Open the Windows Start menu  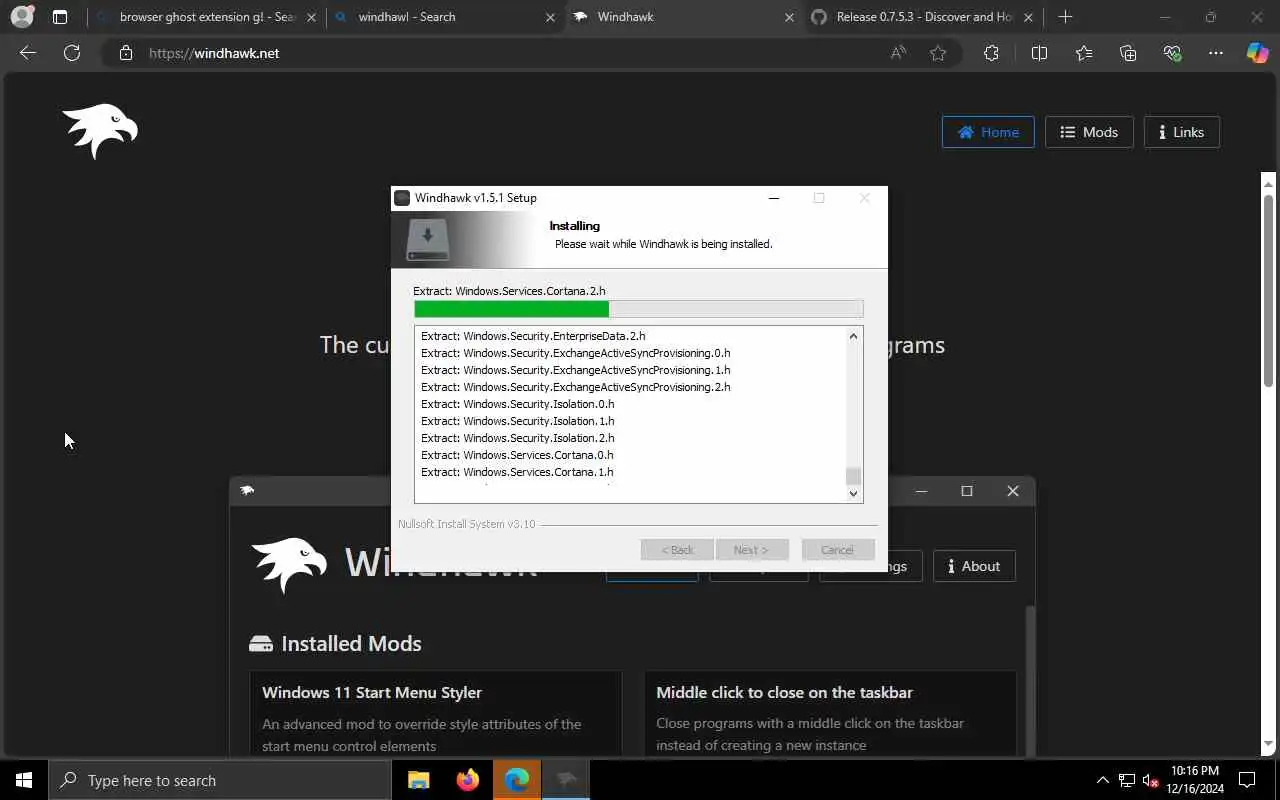pos(24,780)
